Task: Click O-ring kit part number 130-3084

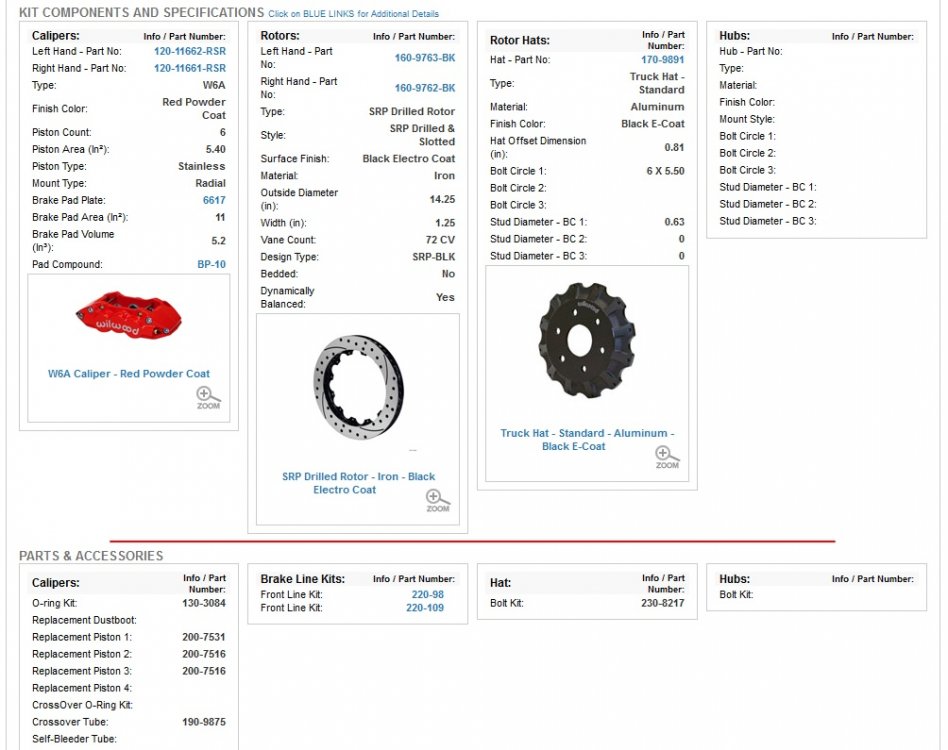Action: (x=204, y=603)
